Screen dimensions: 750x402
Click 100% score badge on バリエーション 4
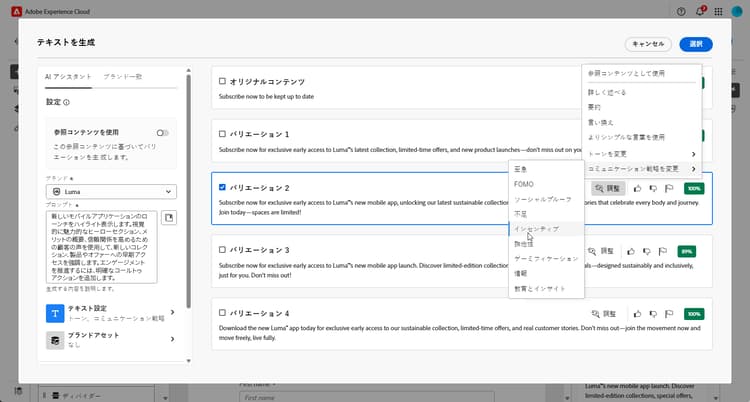pos(694,314)
